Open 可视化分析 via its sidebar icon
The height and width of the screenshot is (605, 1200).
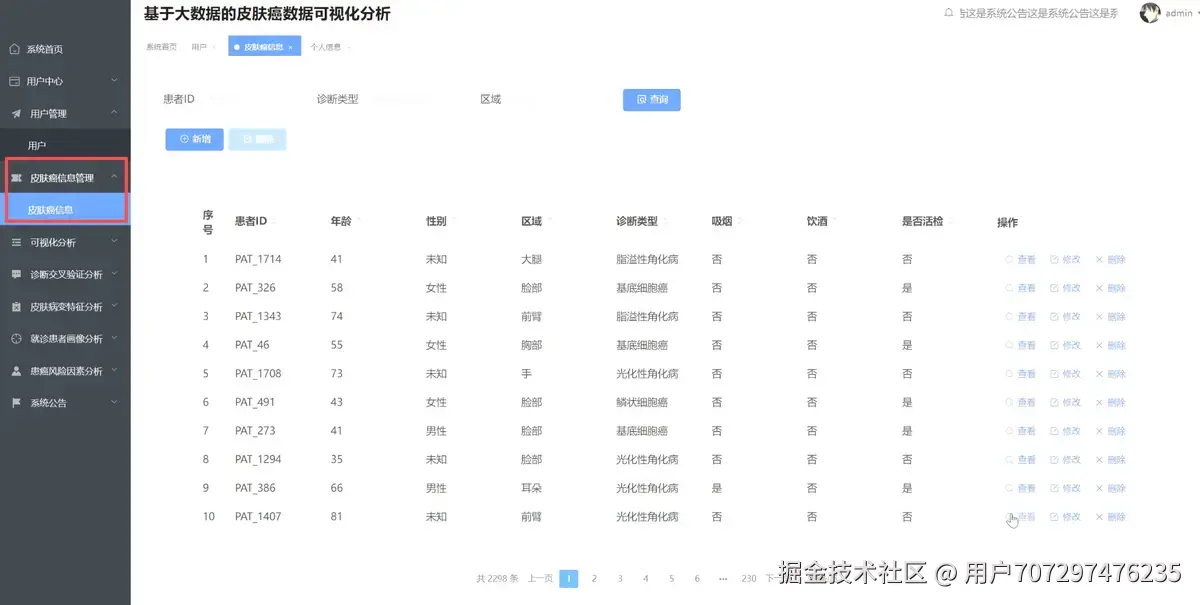click(x=15, y=242)
